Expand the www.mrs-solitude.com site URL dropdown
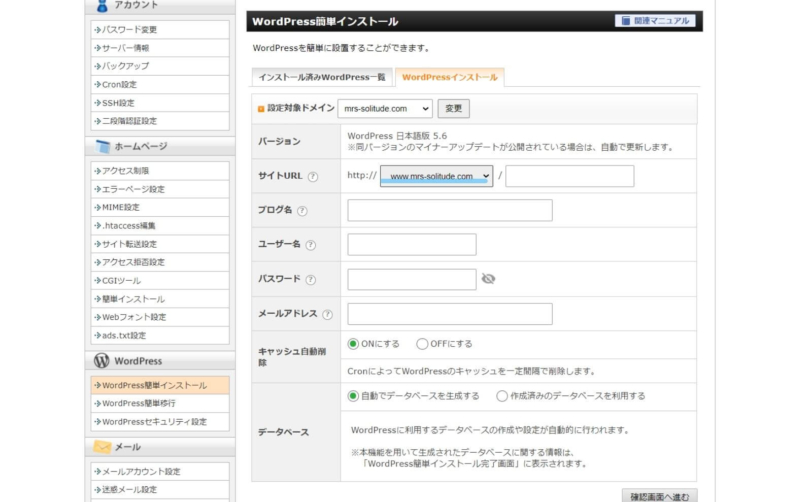812x502 pixels. (x=436, y=176)
